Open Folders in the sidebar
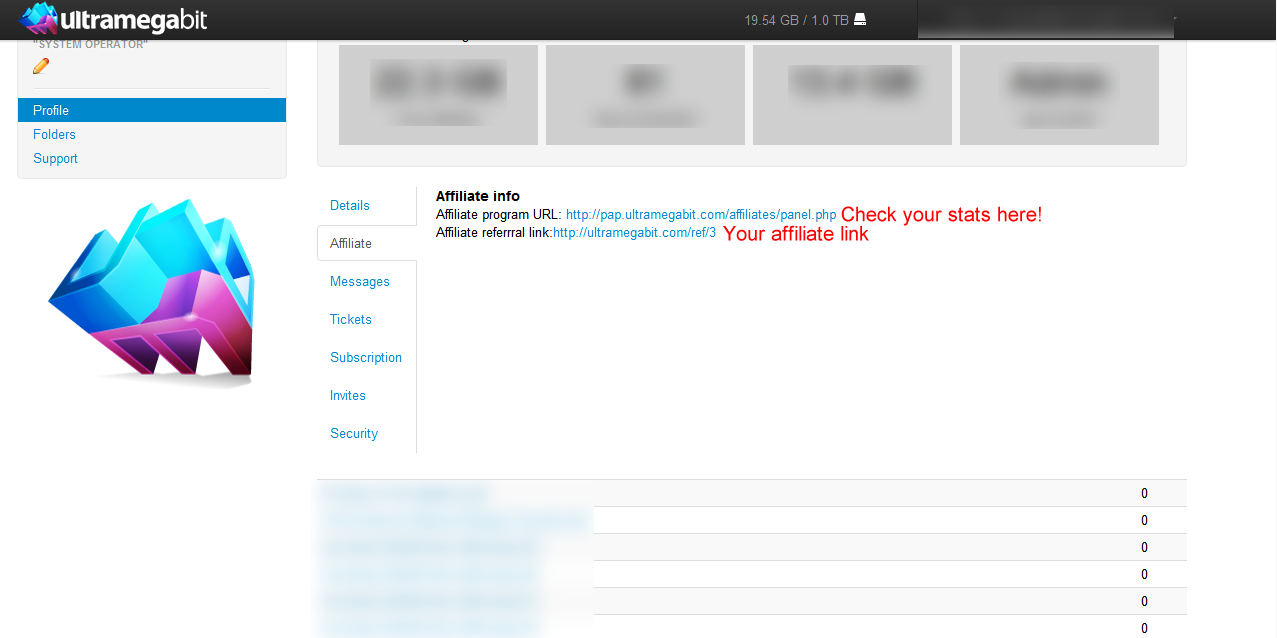Viewport: 1277px width, 638px height. point(54,134)
